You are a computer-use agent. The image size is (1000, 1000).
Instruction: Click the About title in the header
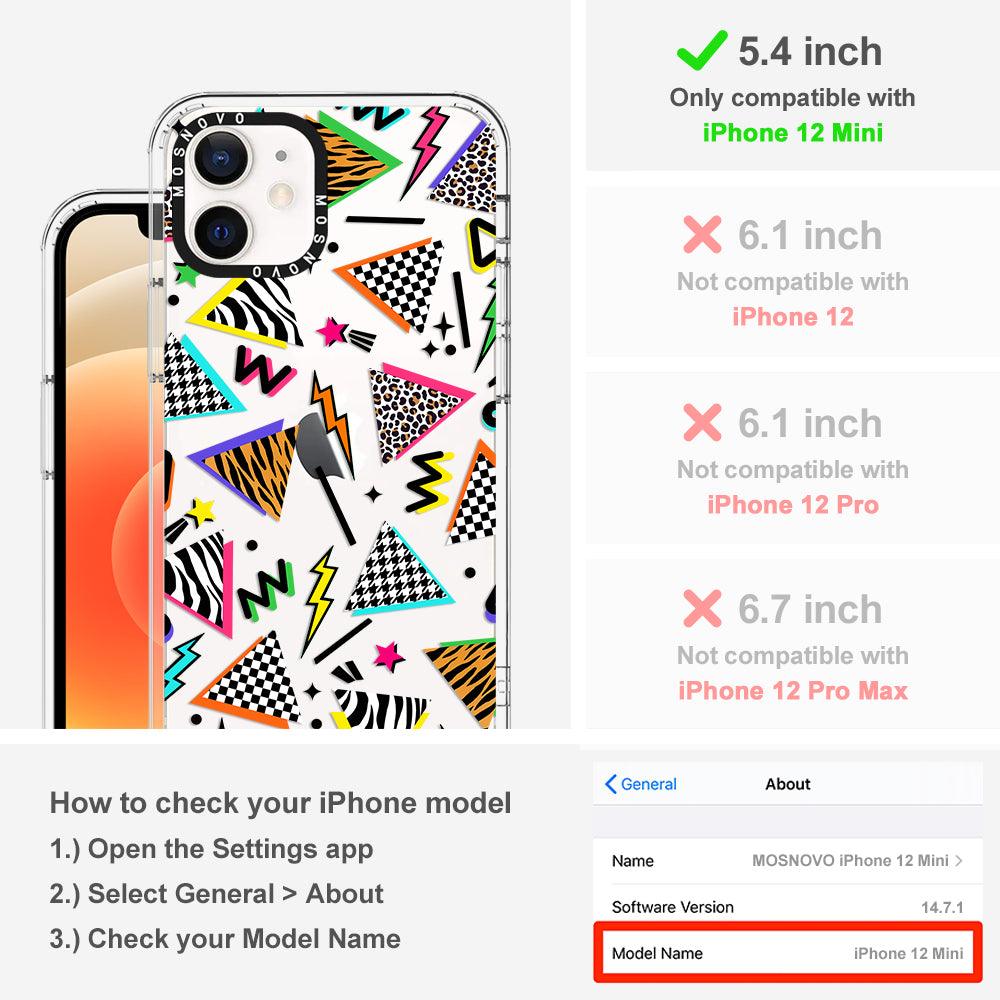point(788,784)
